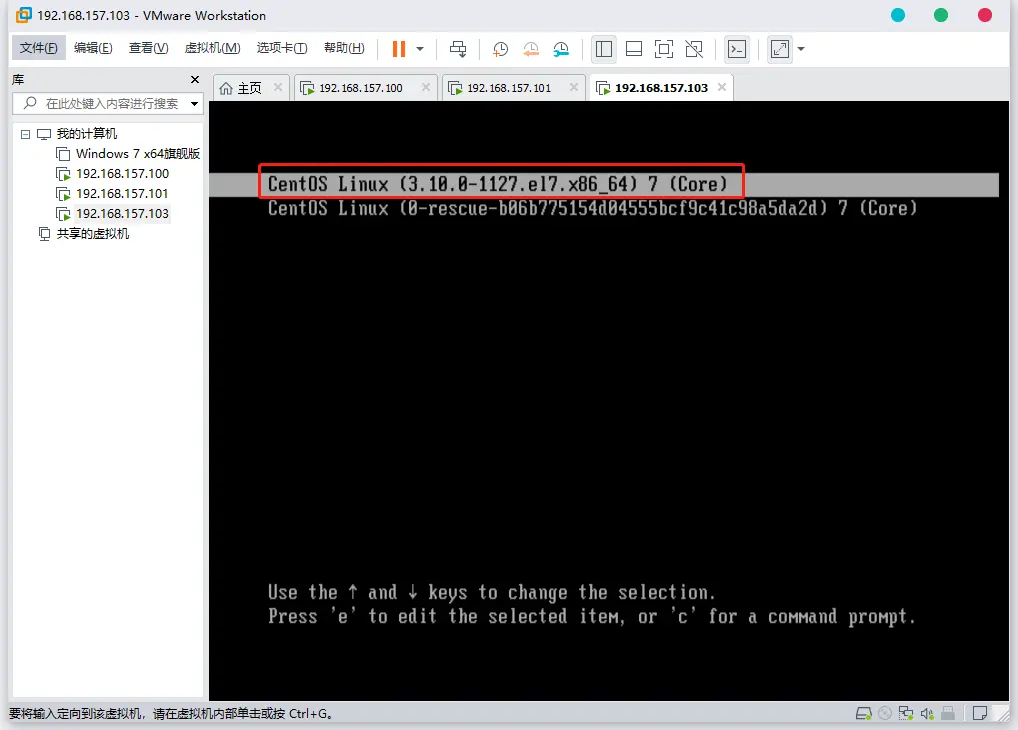The image size is (1018, 730).
Task: Pause the running virtual machine
Action: click(x=399, y=49)
